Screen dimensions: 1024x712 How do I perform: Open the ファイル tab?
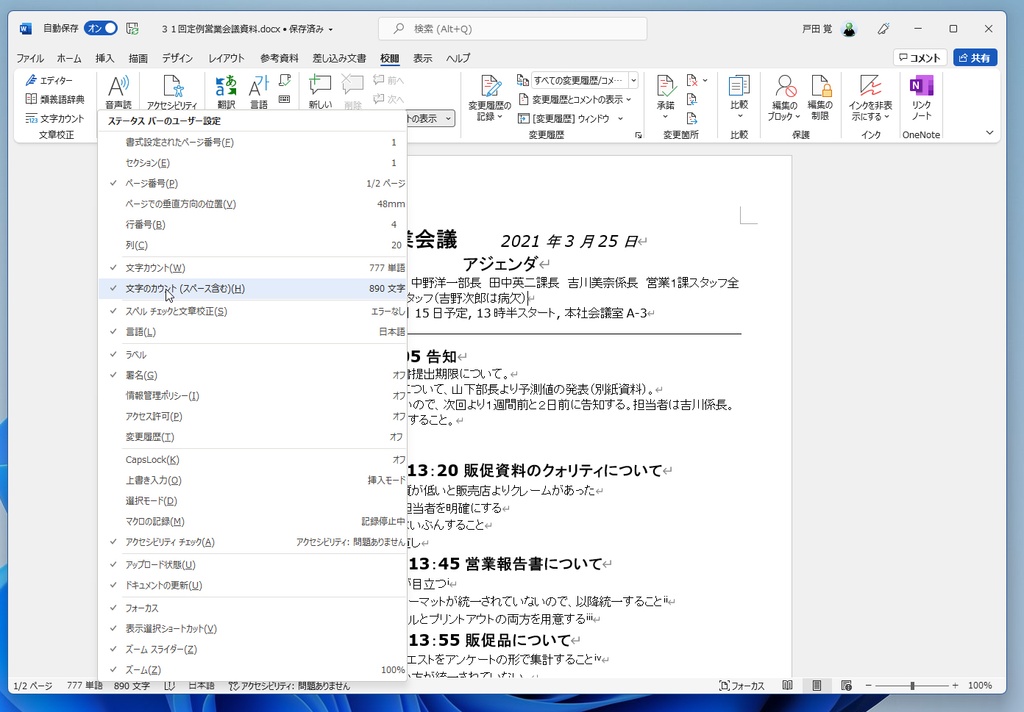click(x=29, y=58)
